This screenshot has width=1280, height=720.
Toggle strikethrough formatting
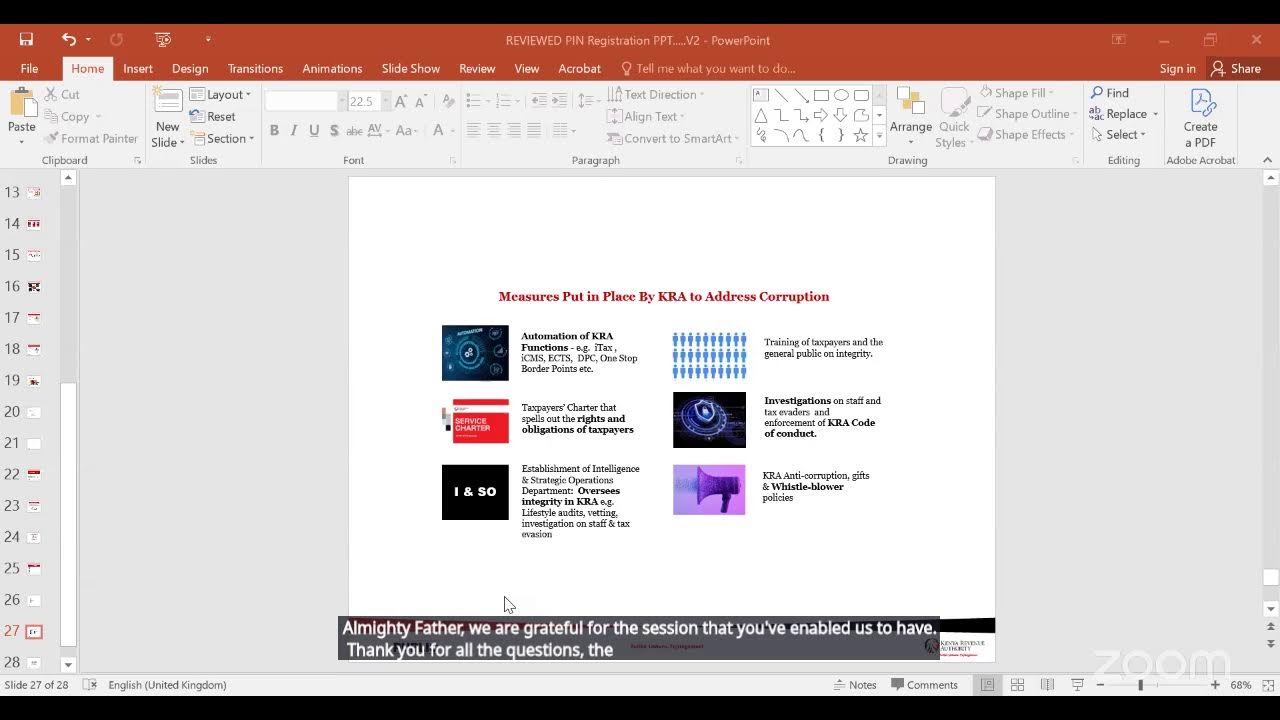pyautogui.click(x=354, y=130)
